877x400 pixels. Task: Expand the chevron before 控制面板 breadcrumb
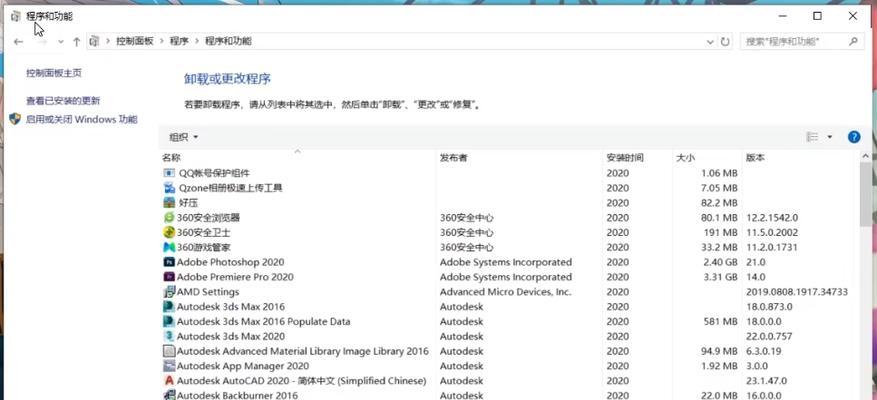pyautogui.click(x=108, y=41)
